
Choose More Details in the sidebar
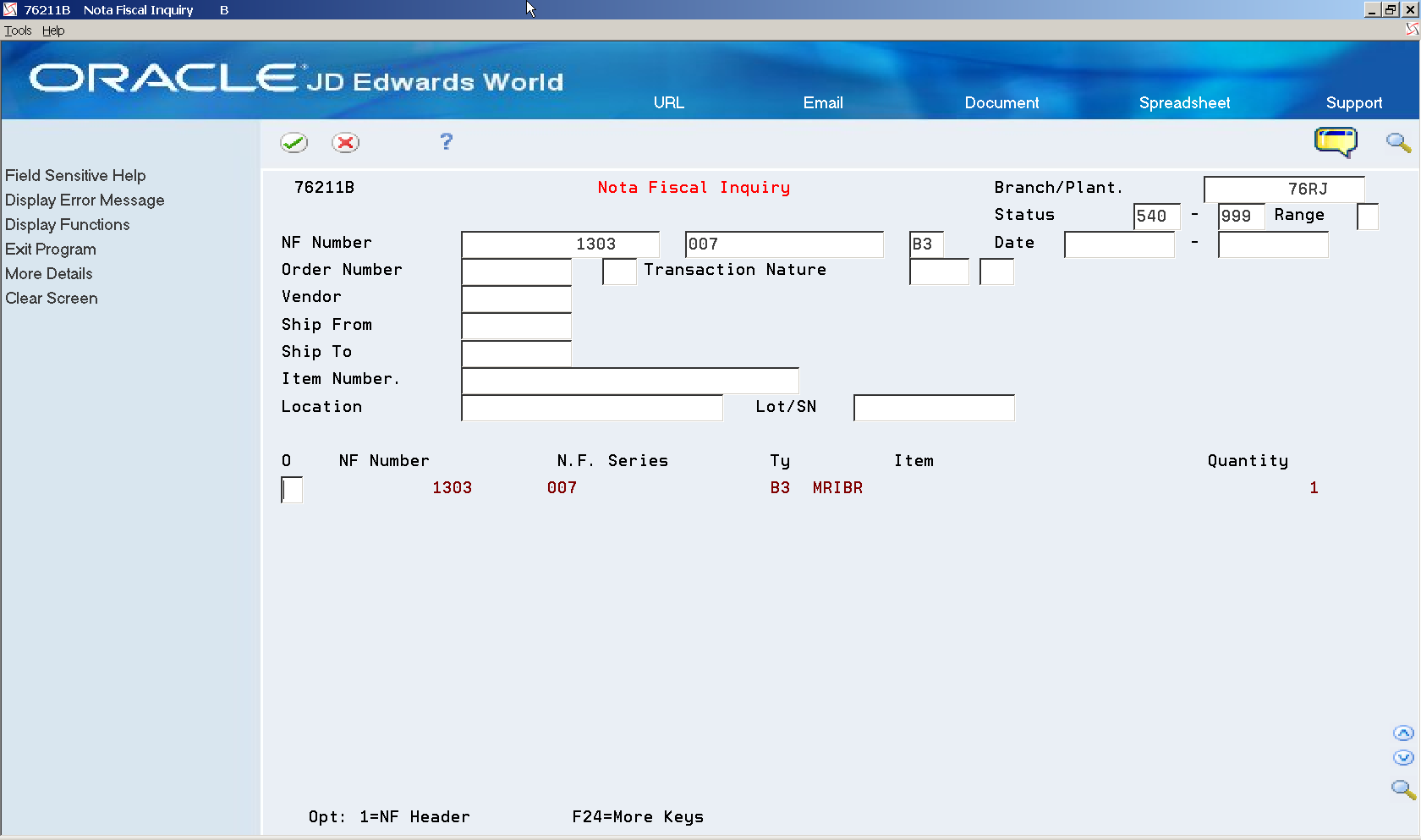pos(49,273)
